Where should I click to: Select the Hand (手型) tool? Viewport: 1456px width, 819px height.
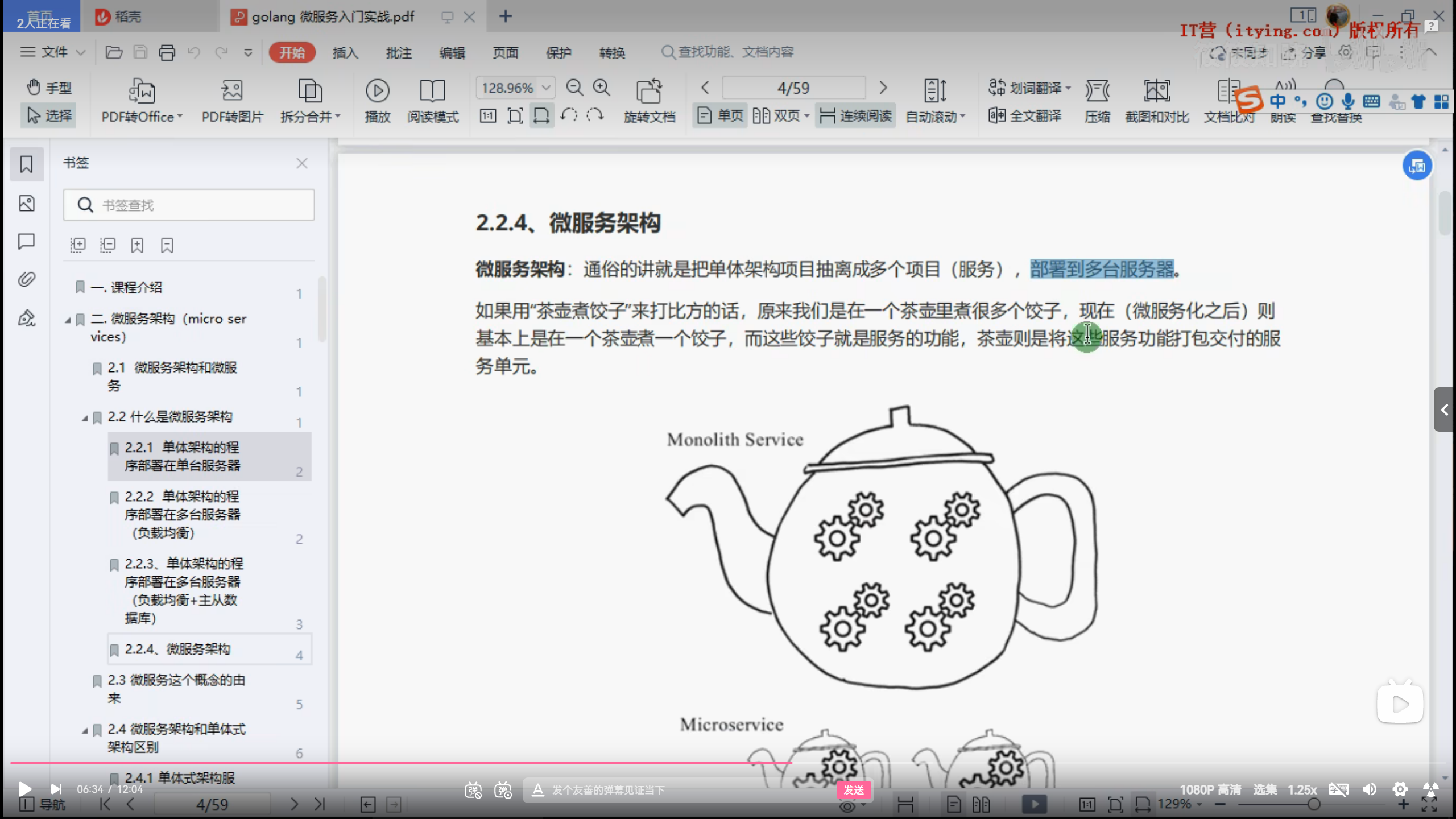(x=49, y=88)
